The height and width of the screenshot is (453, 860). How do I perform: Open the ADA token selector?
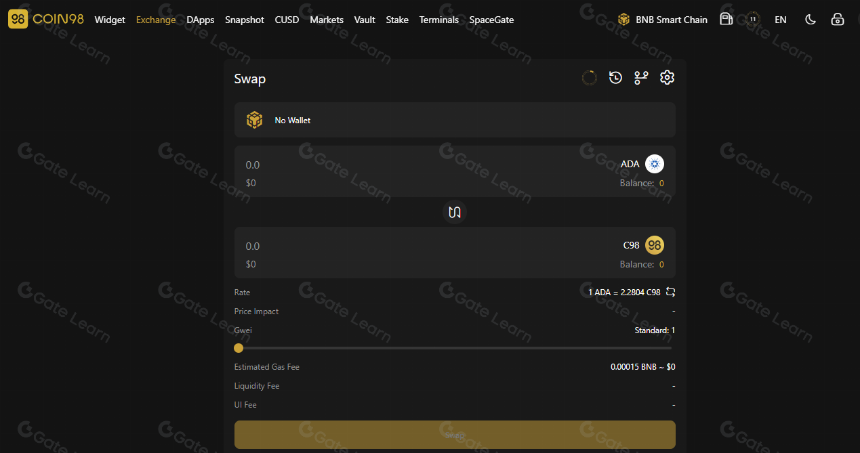click(x=642, y=164)
